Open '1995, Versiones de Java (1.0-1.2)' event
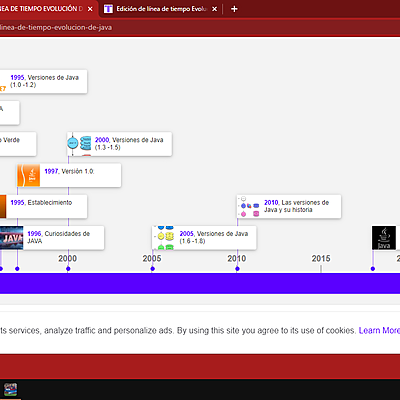 44,81
